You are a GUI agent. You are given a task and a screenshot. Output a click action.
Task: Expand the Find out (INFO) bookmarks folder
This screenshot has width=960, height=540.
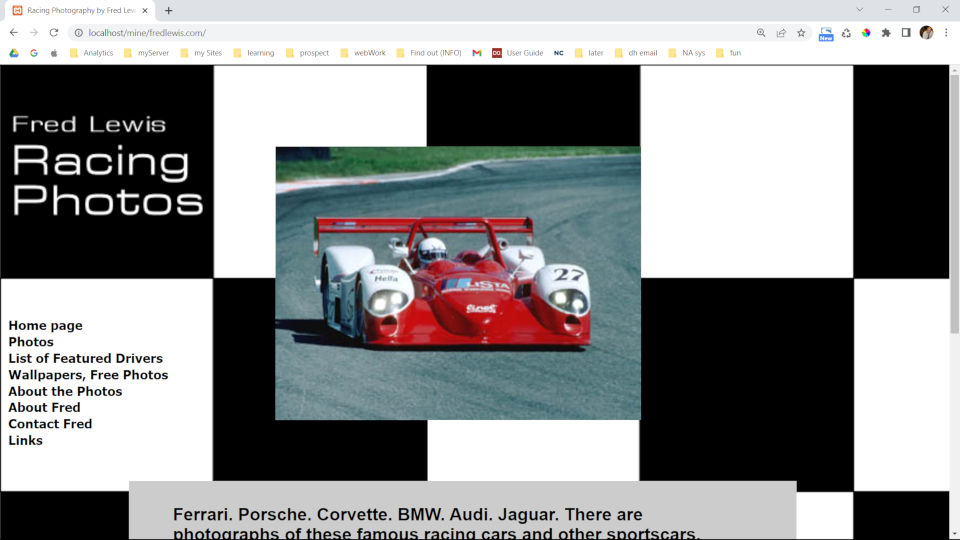click(429, 53)
